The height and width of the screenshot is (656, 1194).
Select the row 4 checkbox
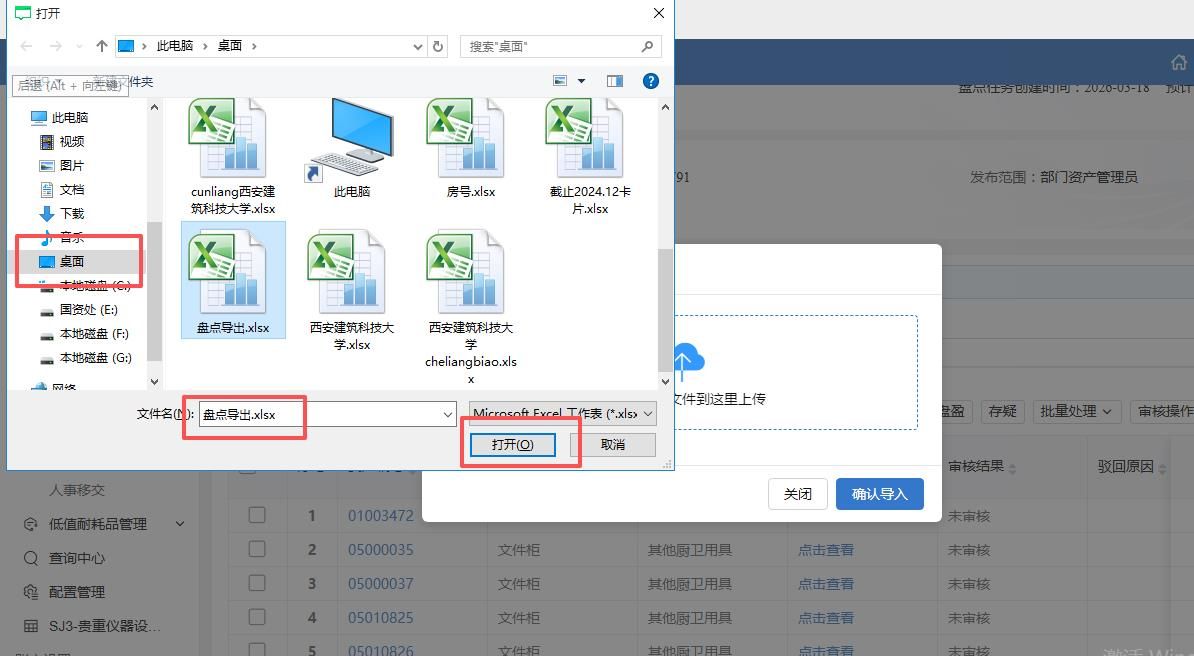tap(257, 617)
